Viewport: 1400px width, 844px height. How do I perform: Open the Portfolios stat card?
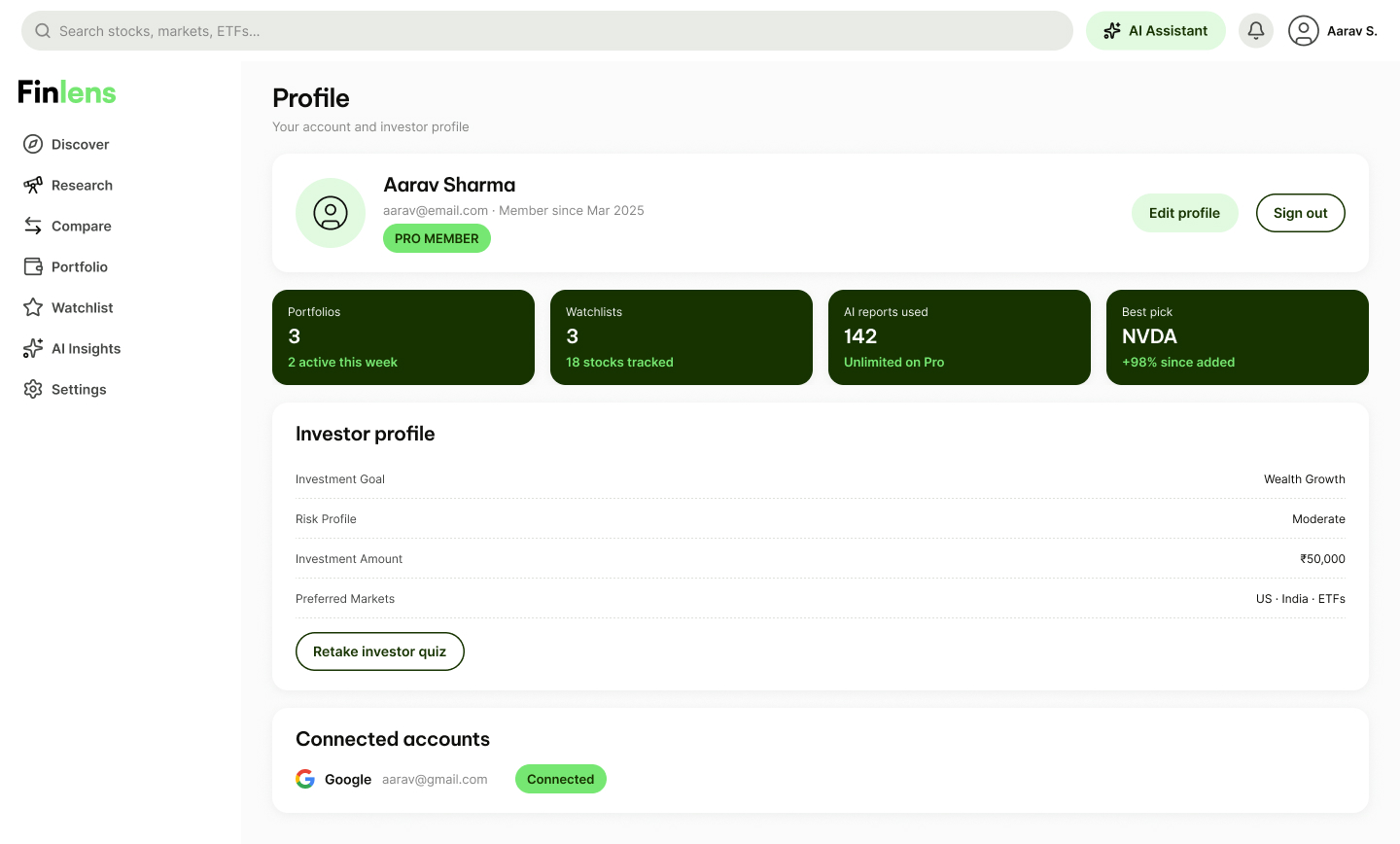(x=403, y=337)
